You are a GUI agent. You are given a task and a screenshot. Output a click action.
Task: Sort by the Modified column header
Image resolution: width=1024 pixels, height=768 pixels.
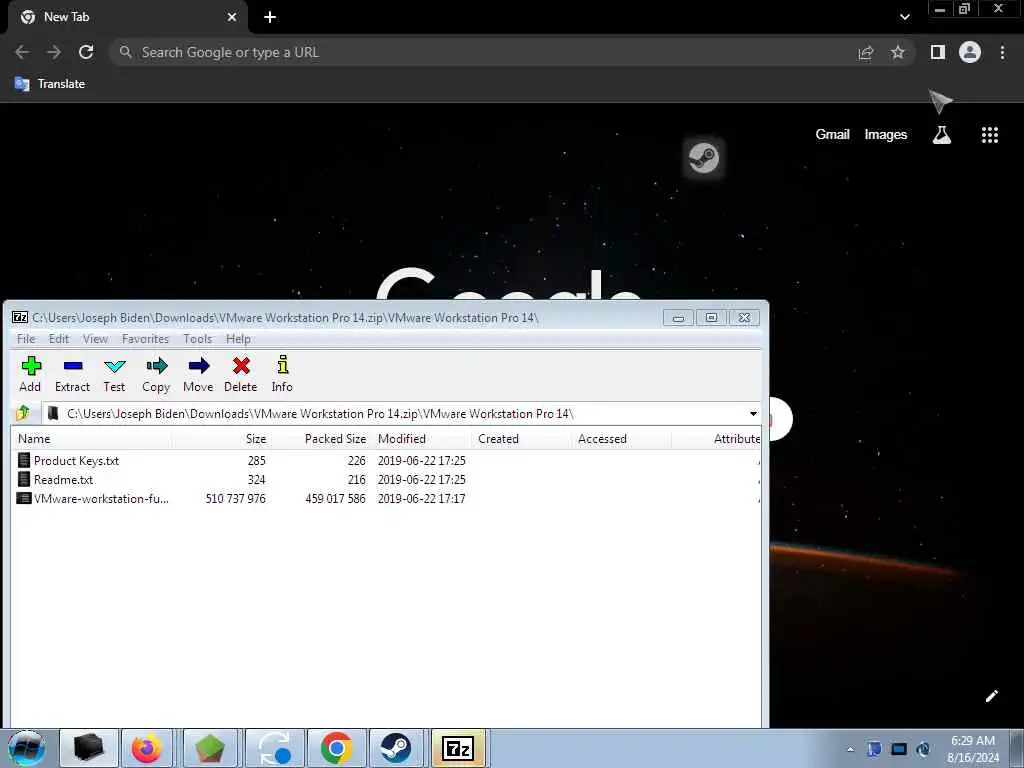tap(421, 439)
